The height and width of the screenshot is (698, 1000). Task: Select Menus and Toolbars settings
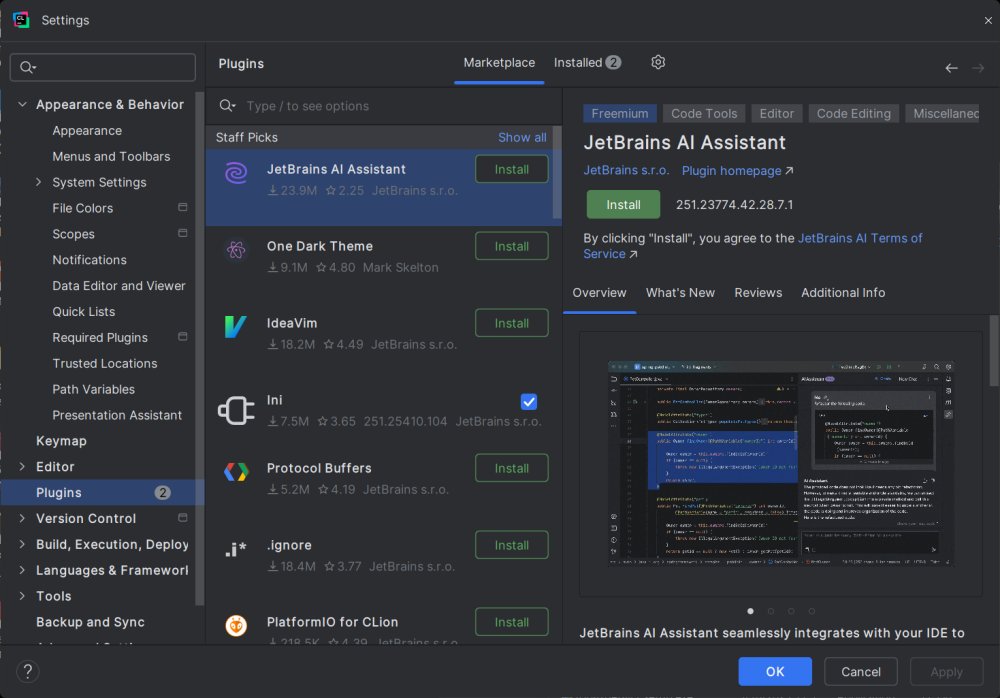coord(111,156)
